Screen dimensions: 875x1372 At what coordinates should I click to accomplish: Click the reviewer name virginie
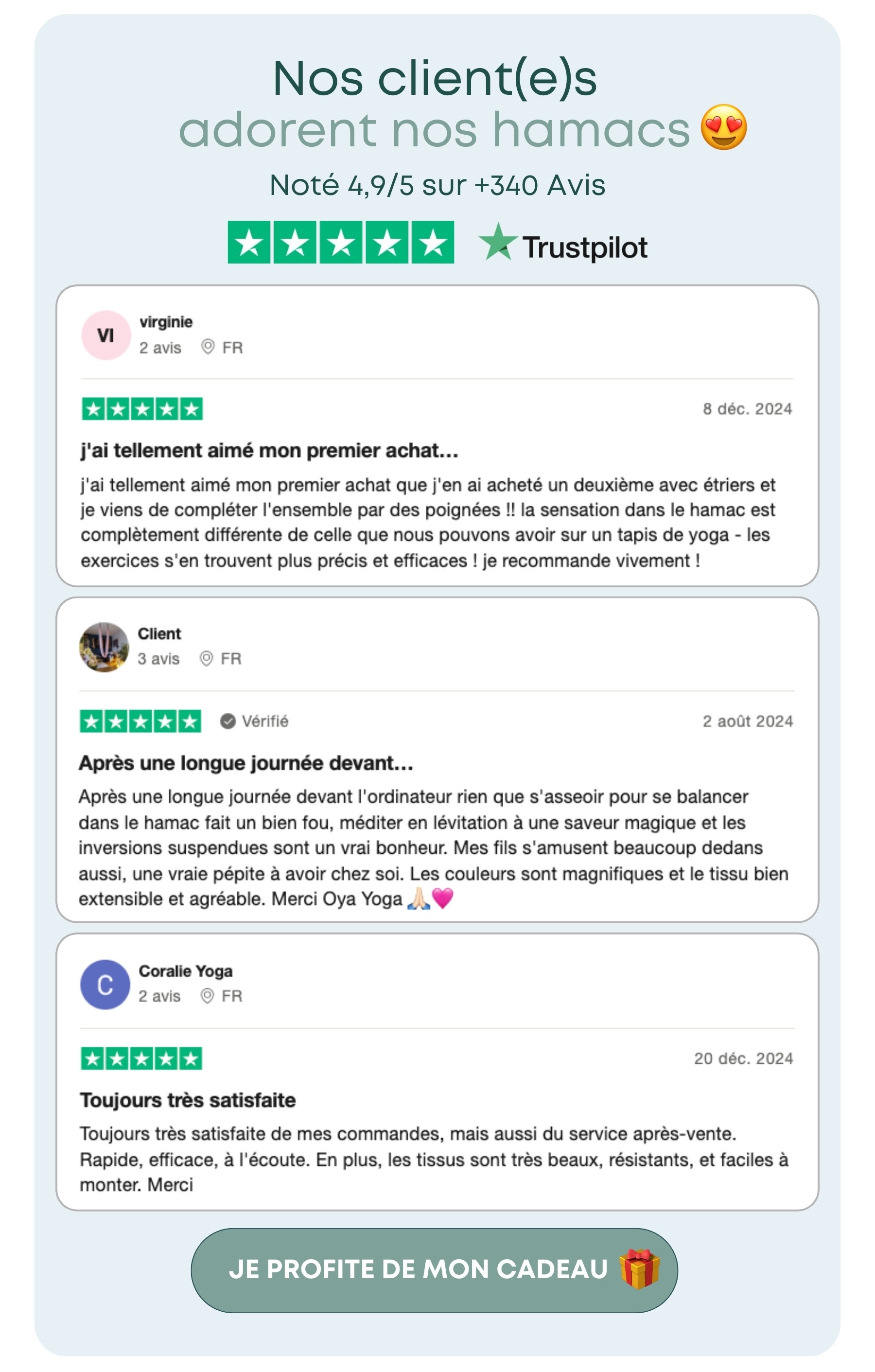tap(166, 322)
